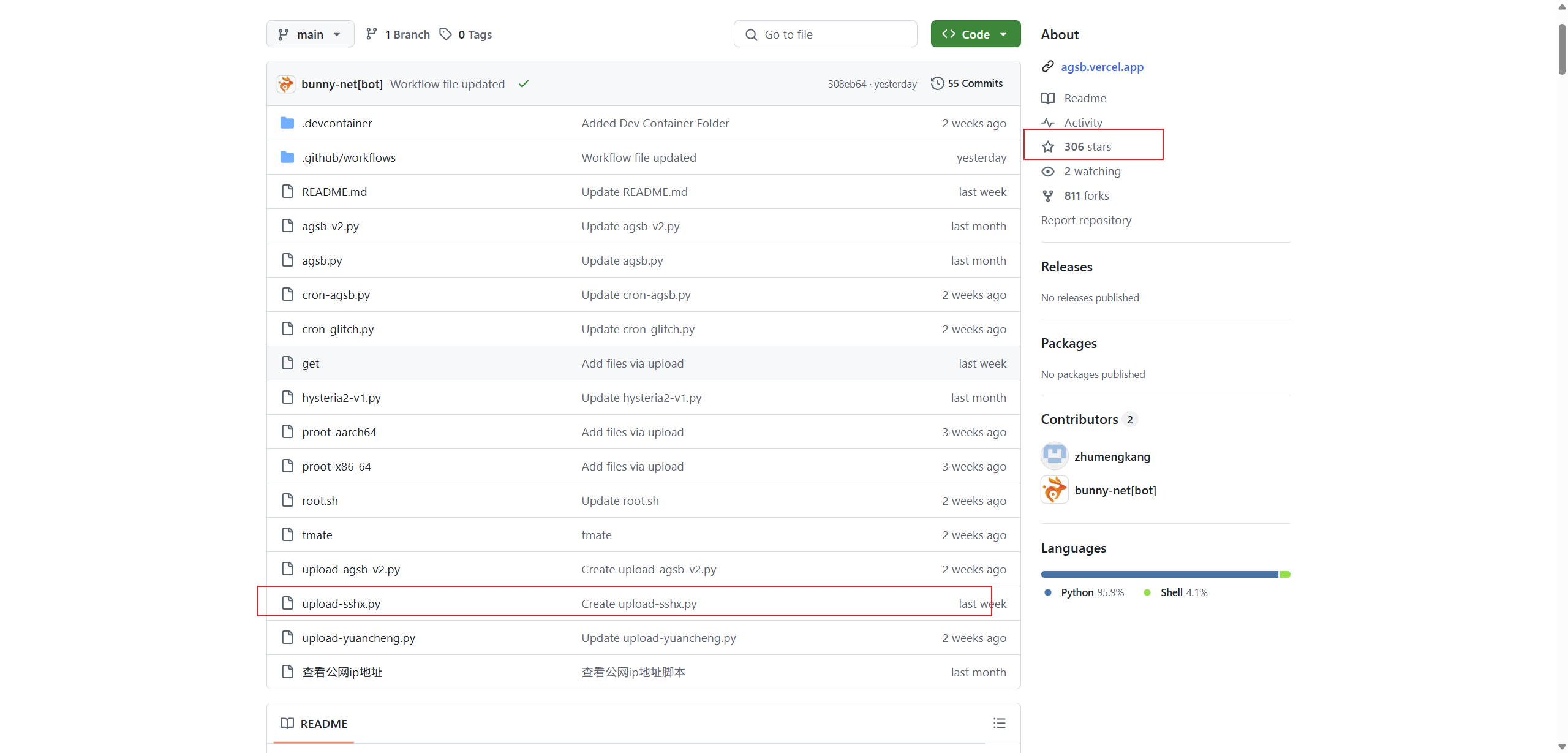
Task: Click the file icon beside upload-yuancheng.py
Action: (287, 638)
